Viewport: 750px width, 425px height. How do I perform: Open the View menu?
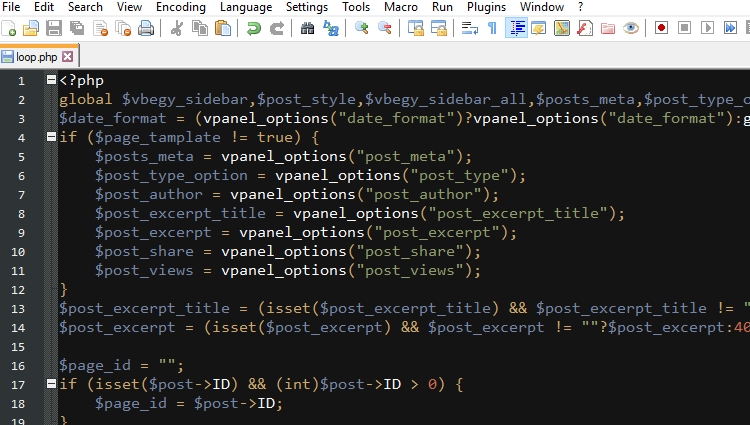(x=129, y=7)
